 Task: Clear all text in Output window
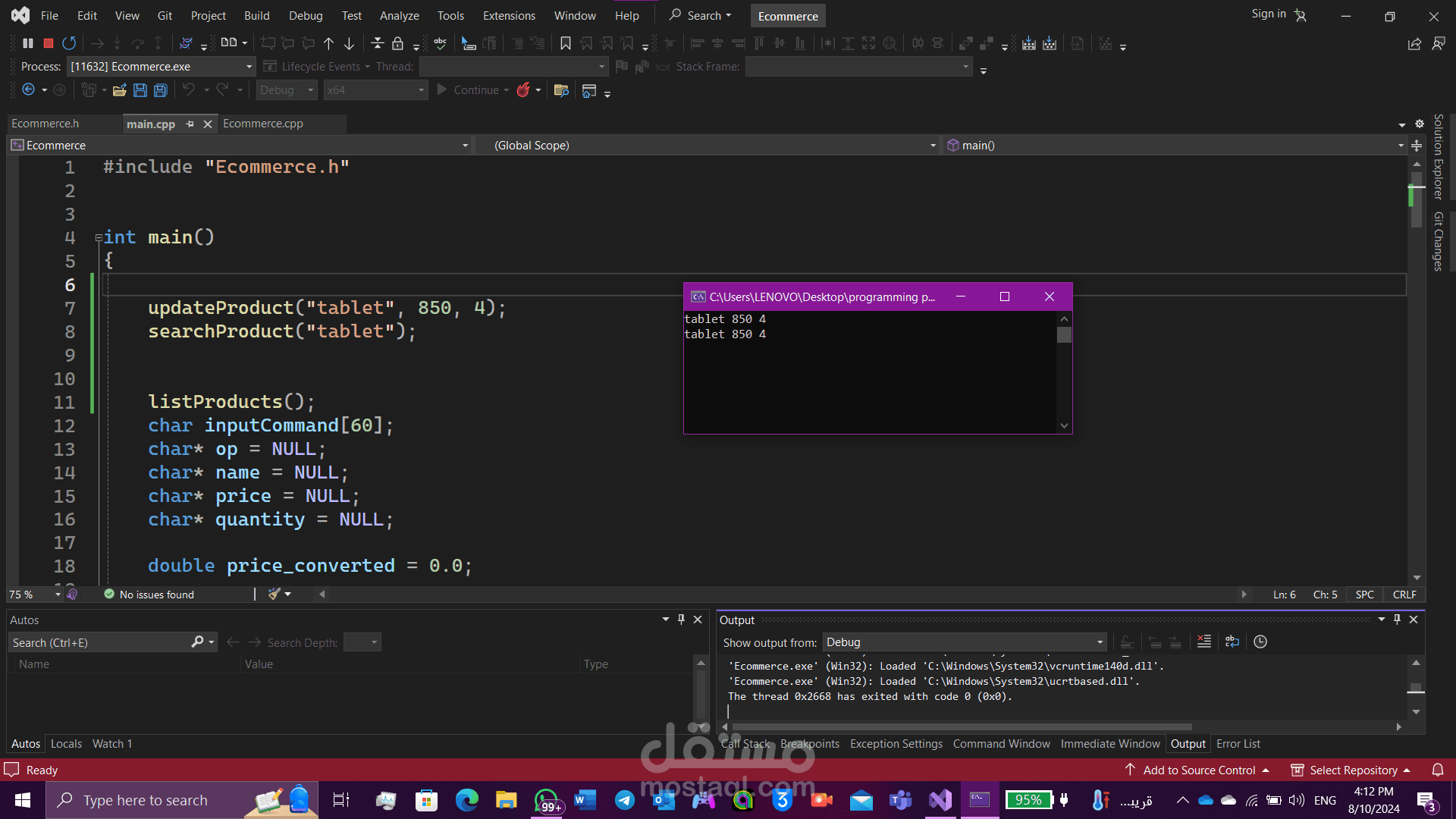pyautogui.click(x=1203, y=642)
